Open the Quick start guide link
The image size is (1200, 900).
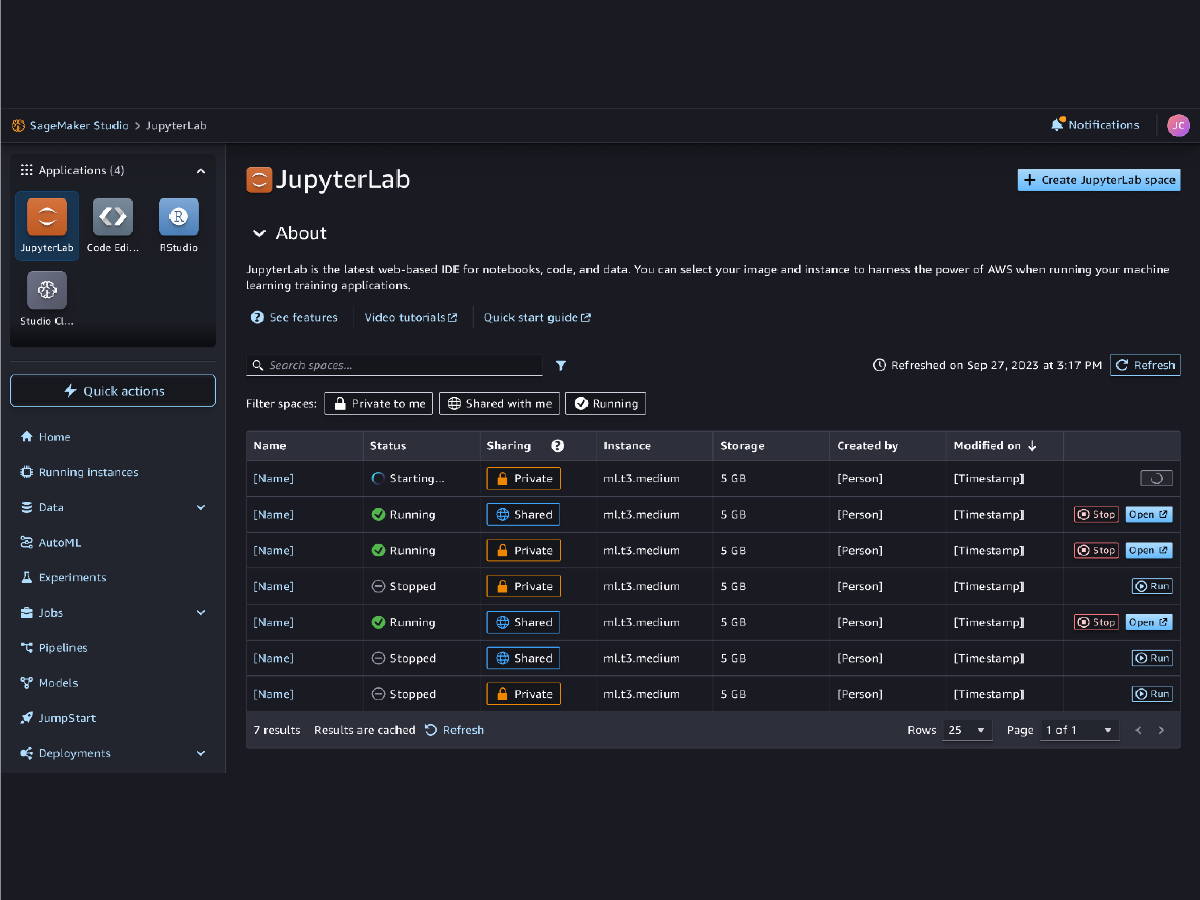tap(537, 318)
